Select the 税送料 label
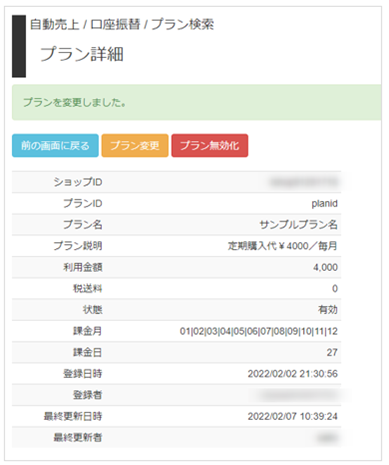Viewport: 389px width, 465px height. pyautogui.click(x=88, y=289)
